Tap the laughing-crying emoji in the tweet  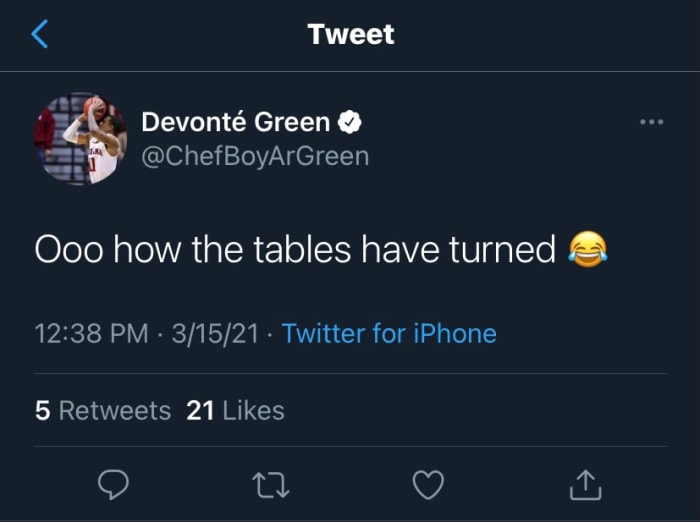[x=590, y=249]
